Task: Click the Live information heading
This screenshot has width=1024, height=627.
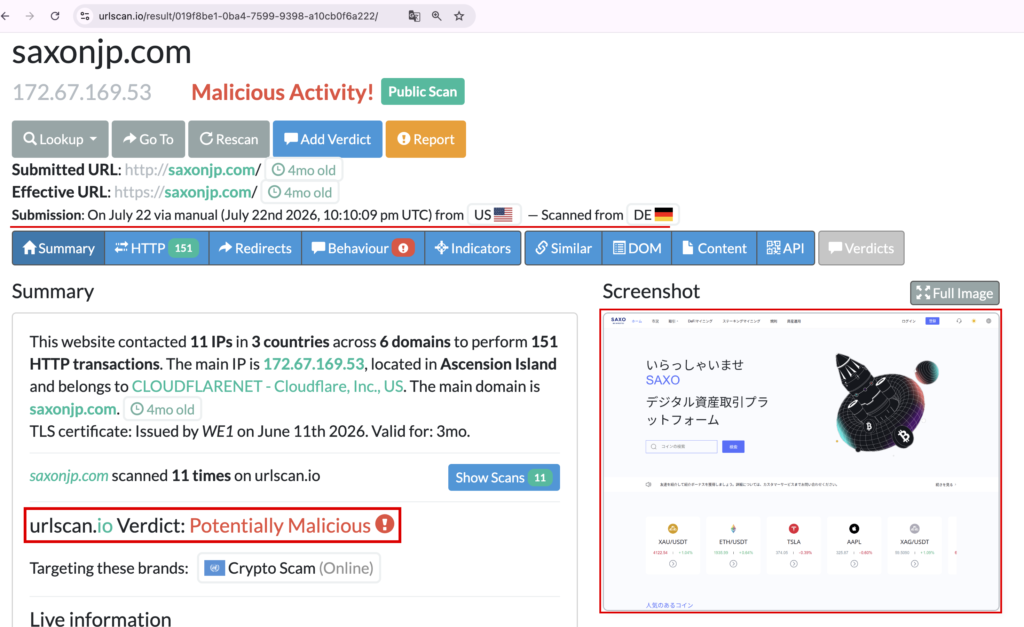Action: [101, 619]
